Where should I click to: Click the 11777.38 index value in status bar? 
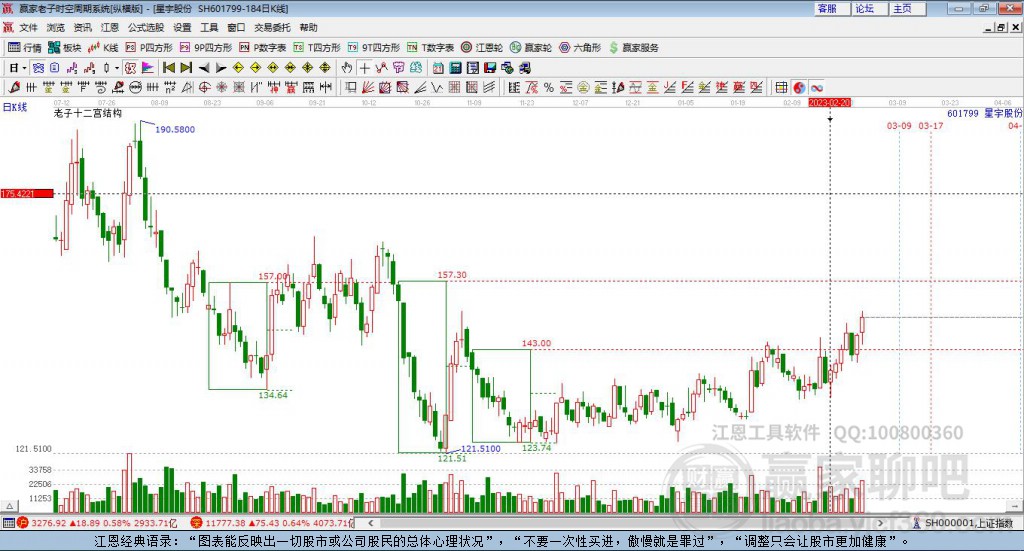click(225, 523)
